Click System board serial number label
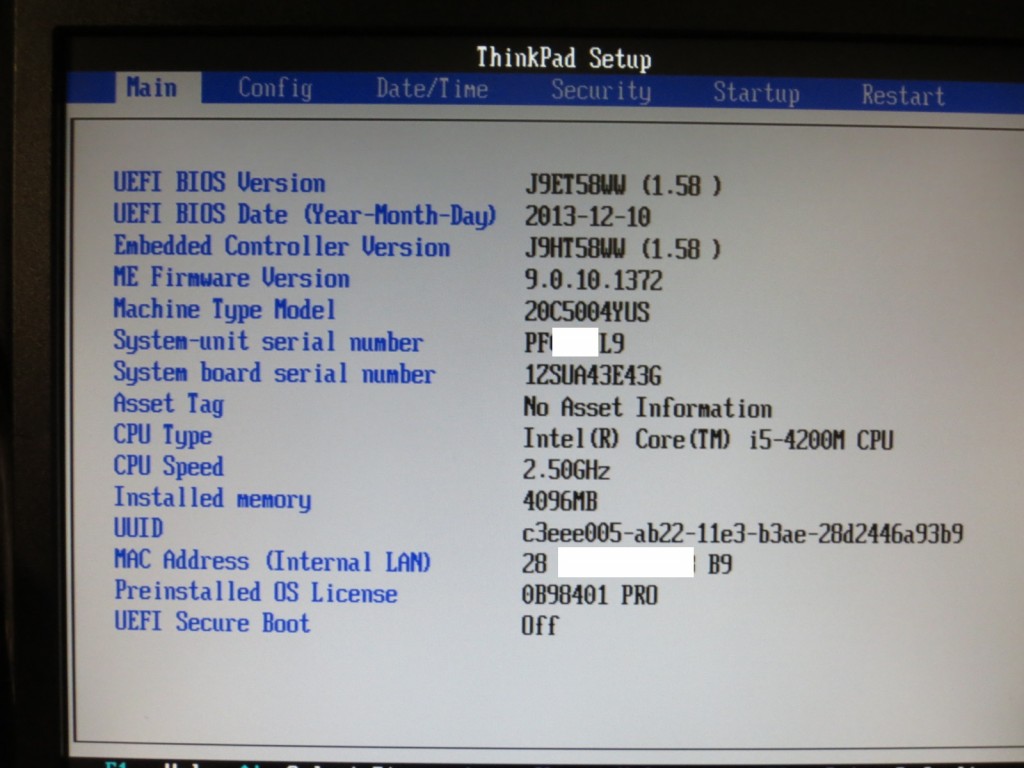 click(274, 373)
